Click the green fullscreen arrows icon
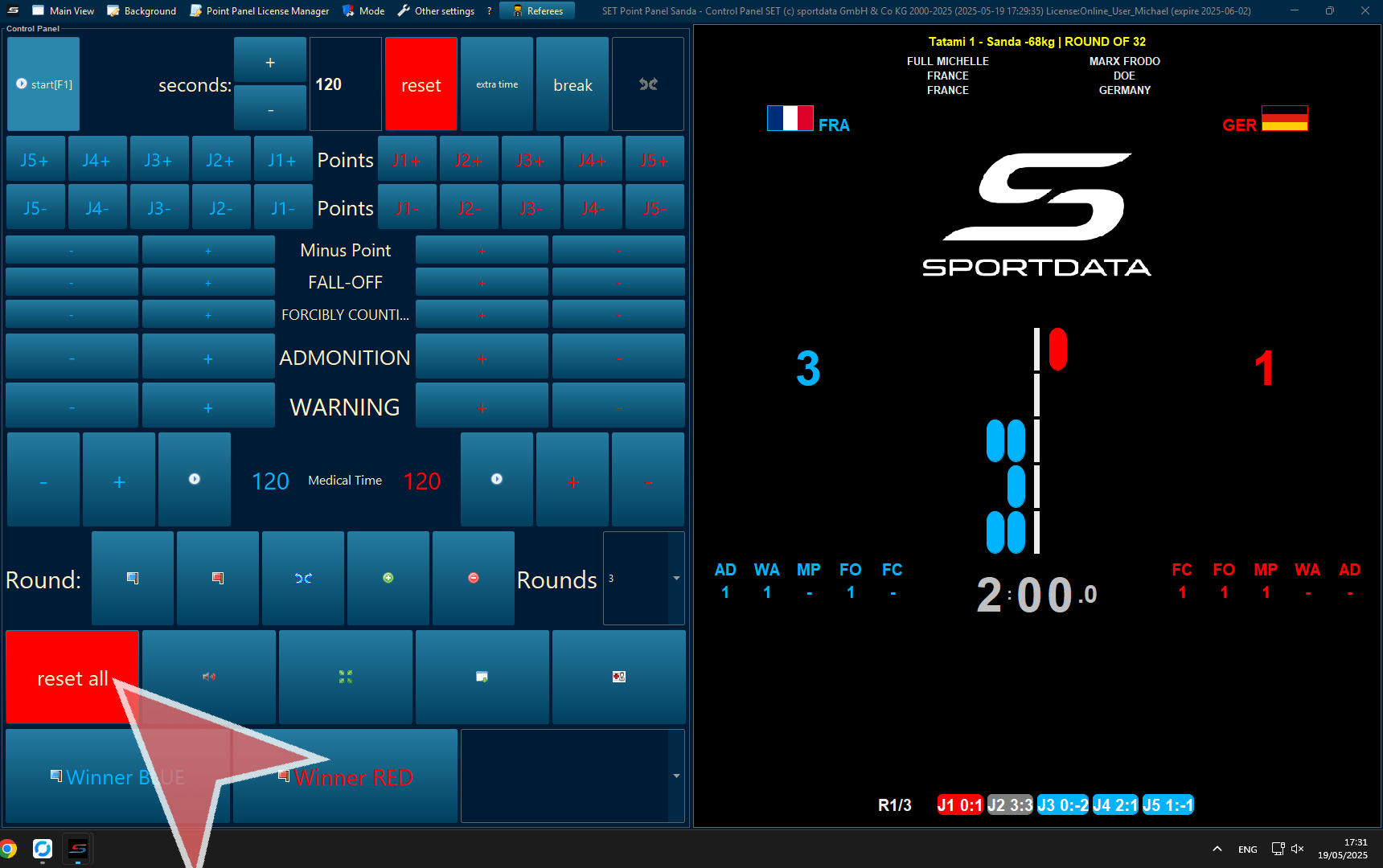This screenshot has height=868, width=1383. click(x=346, y=677)
